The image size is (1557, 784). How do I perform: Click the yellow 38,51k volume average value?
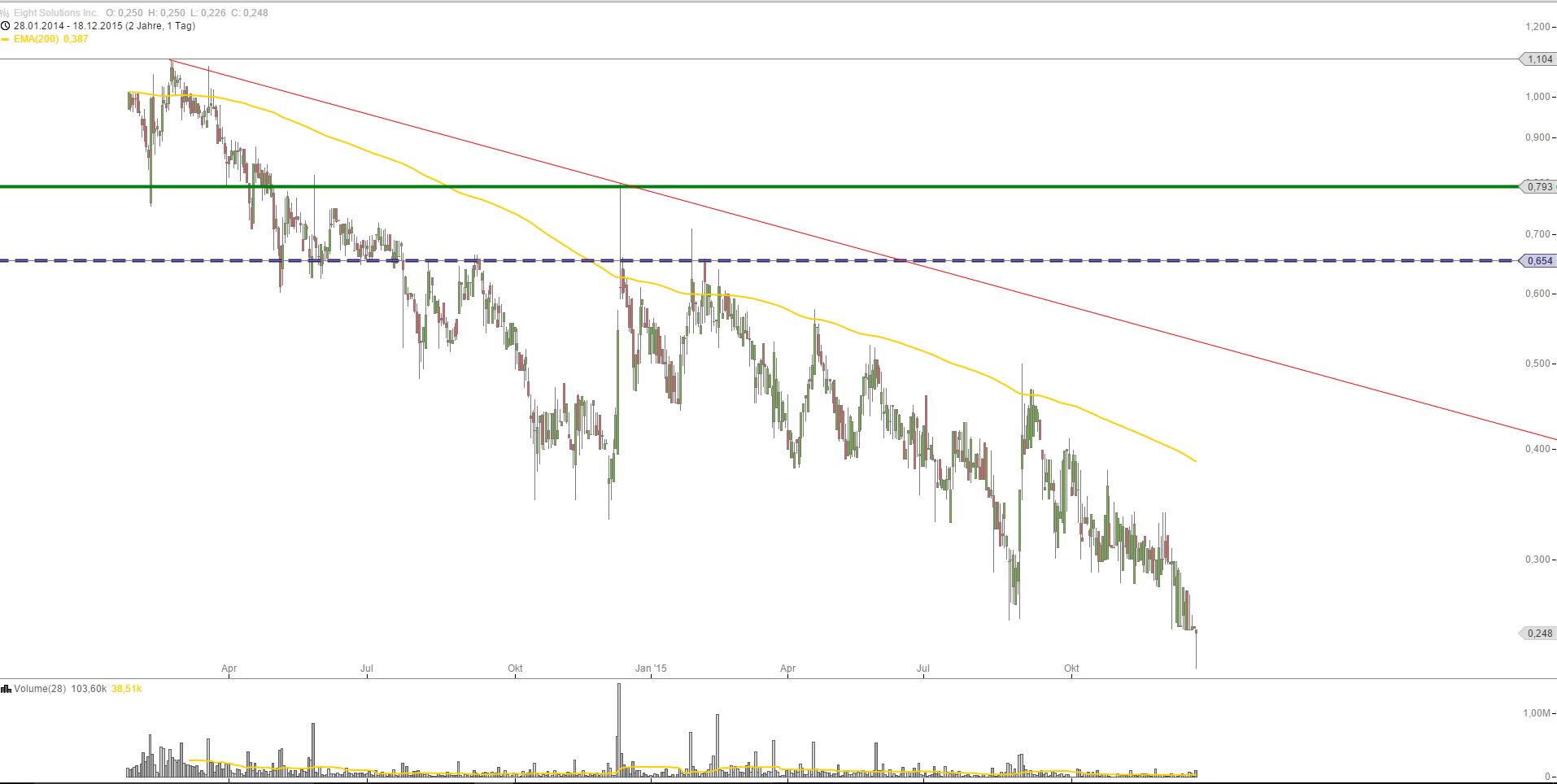coord(126,689)
